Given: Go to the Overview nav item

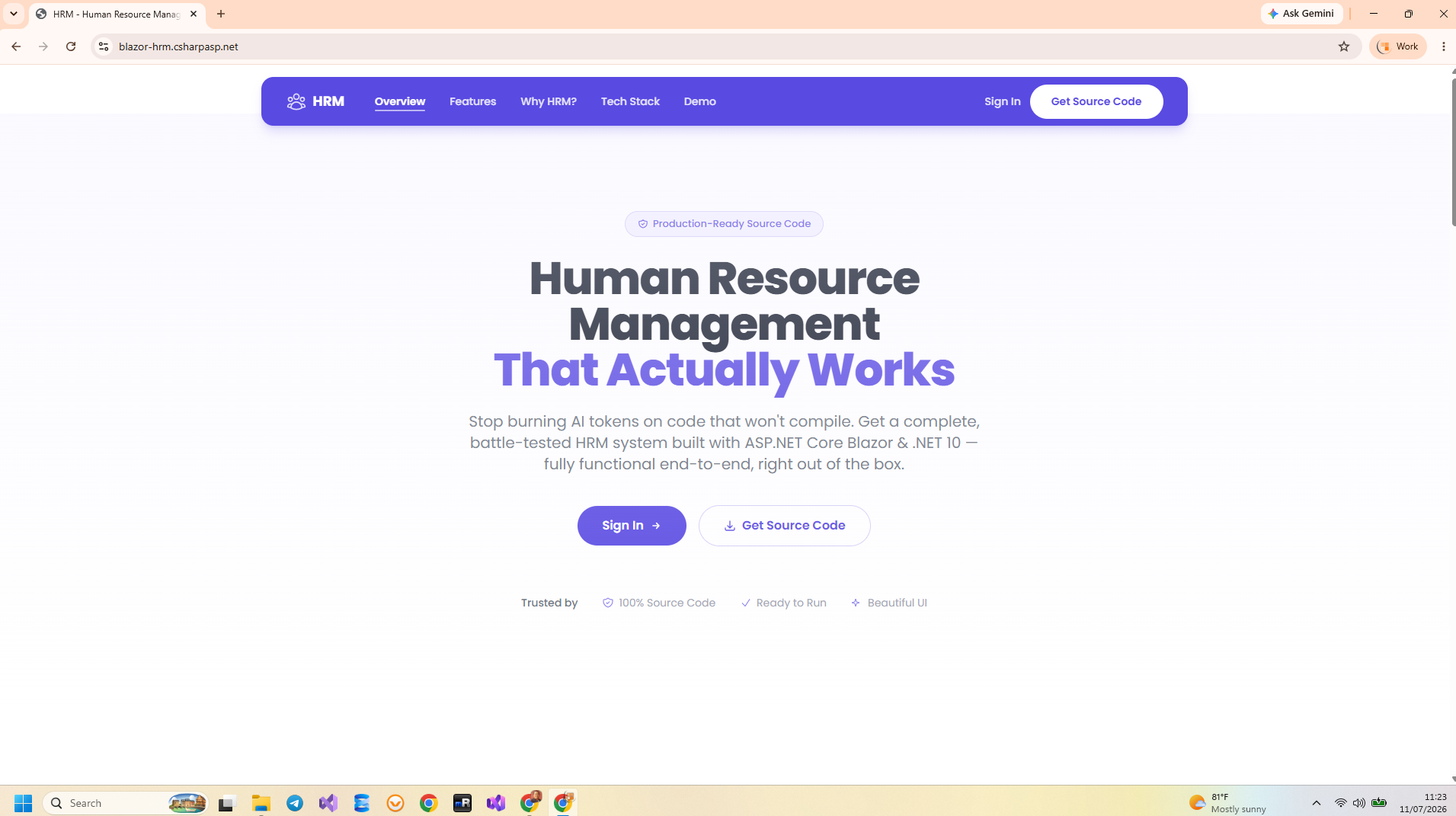Looking at the screenshot, I should (x=400, y=101).
